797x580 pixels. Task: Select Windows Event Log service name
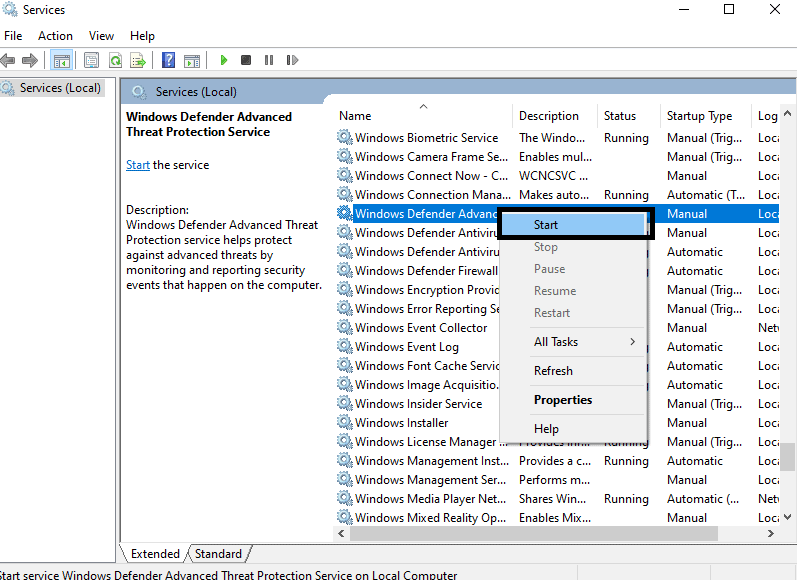pos(407,347)
